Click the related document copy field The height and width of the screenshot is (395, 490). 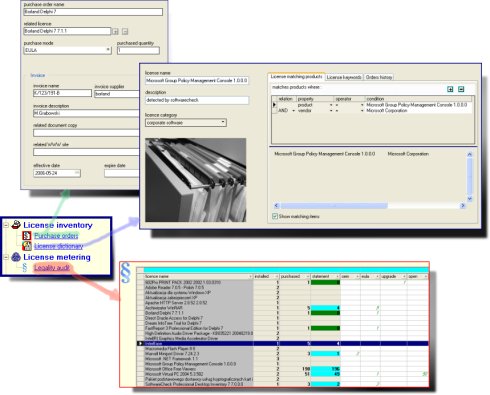(86, 132)
